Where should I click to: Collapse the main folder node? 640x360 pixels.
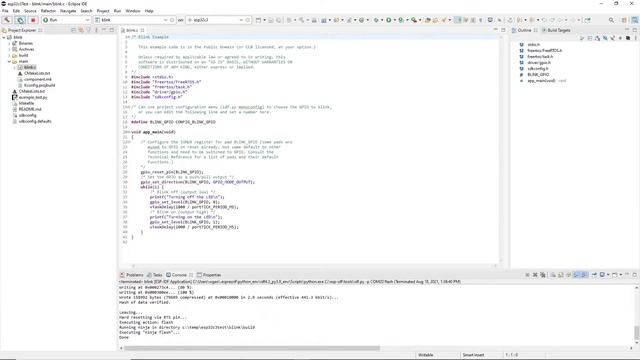coord(9,61)
